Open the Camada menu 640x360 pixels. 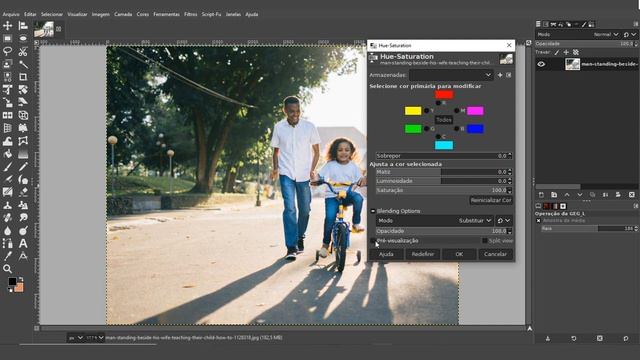(123, 14)
